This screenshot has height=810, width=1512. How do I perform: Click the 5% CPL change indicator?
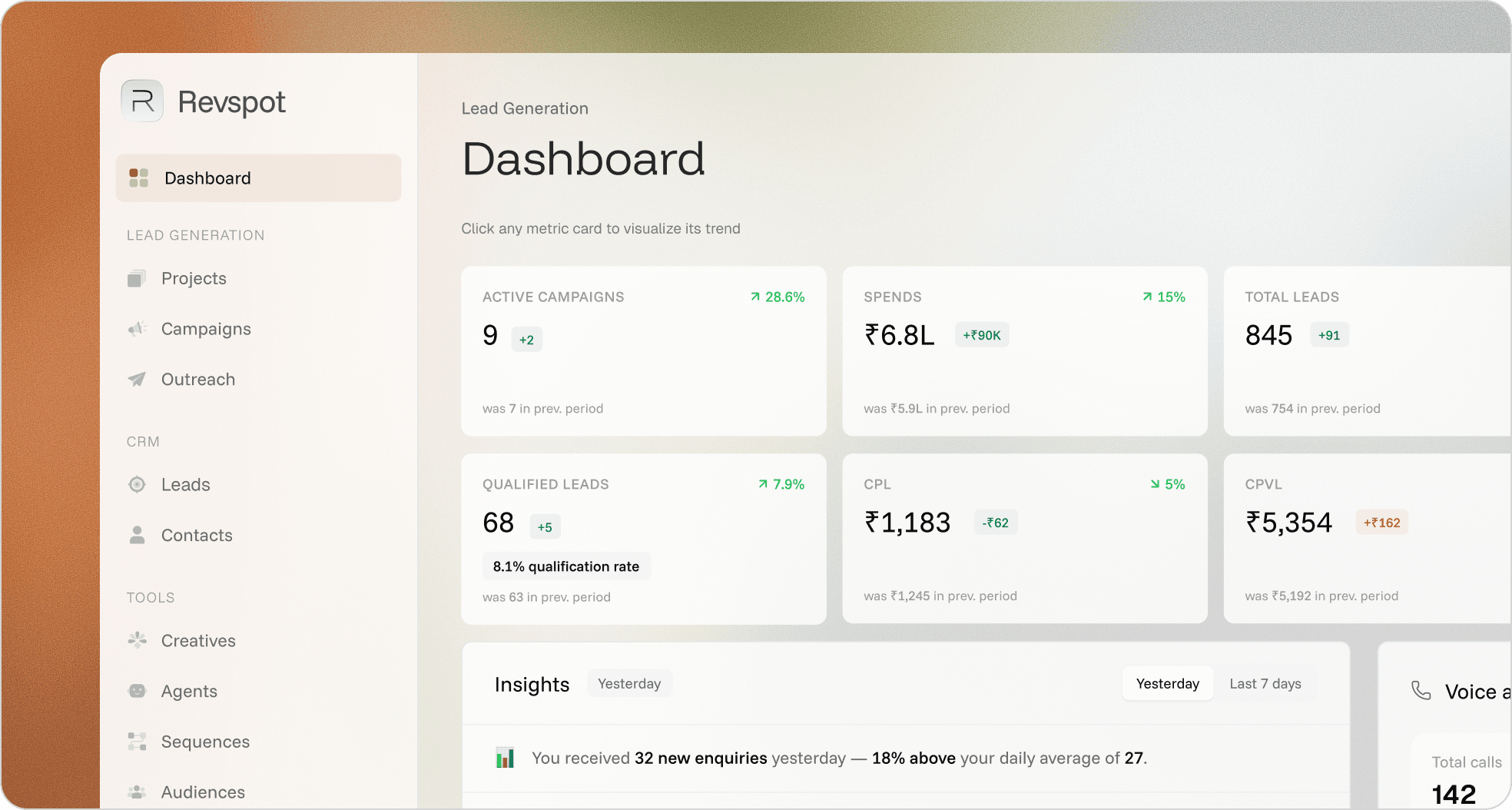pos(1167,484)
